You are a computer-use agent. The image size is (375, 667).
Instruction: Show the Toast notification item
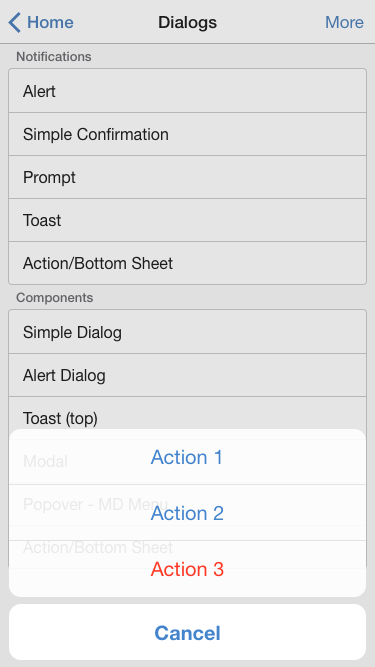(x=188, y=220)
